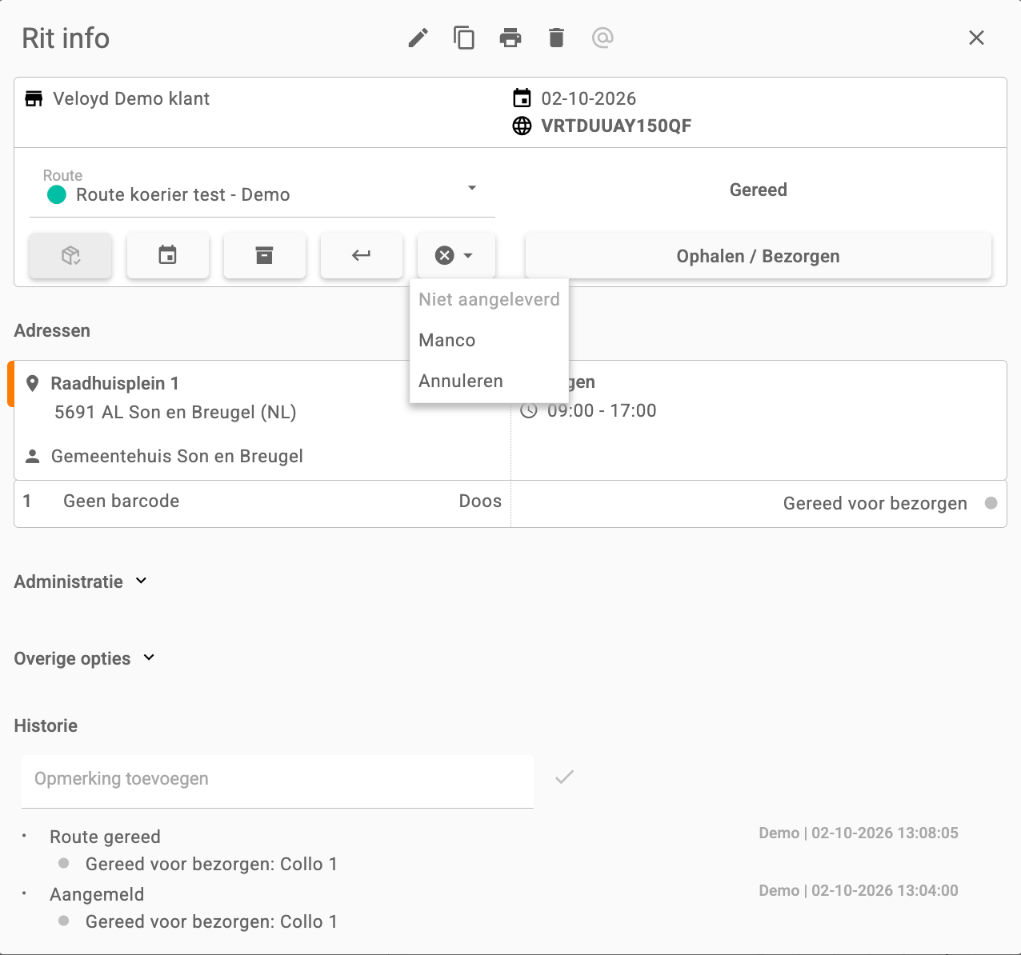This screenshot has height=955, width=1021.
Task: Click 5691 AL Son en Breugel text
Action: [175, 412]
